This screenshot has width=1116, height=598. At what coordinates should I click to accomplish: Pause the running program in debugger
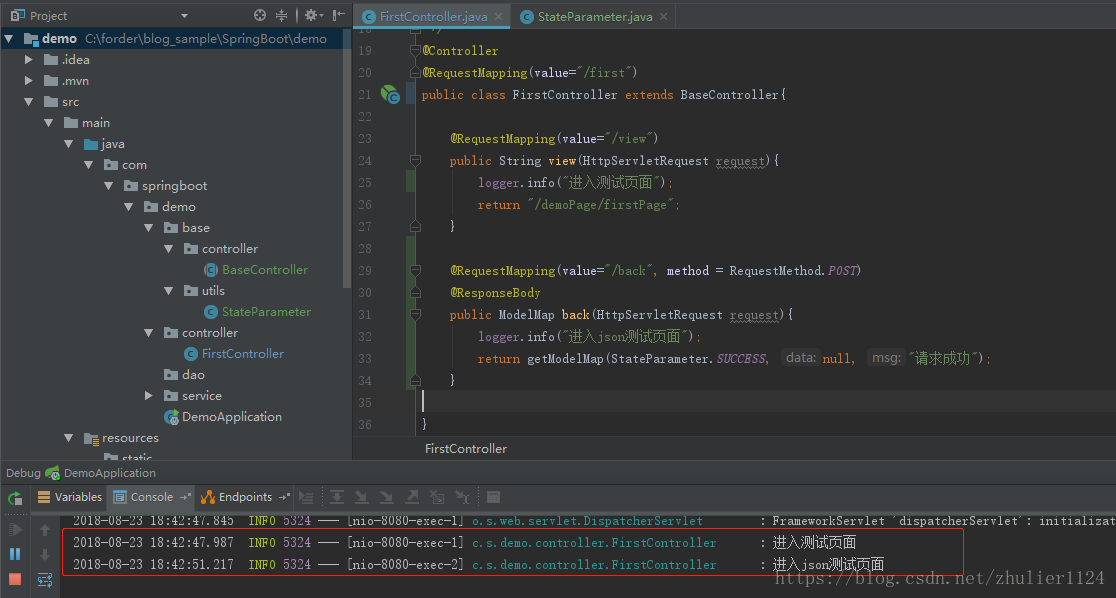click(x=15, y=554)
